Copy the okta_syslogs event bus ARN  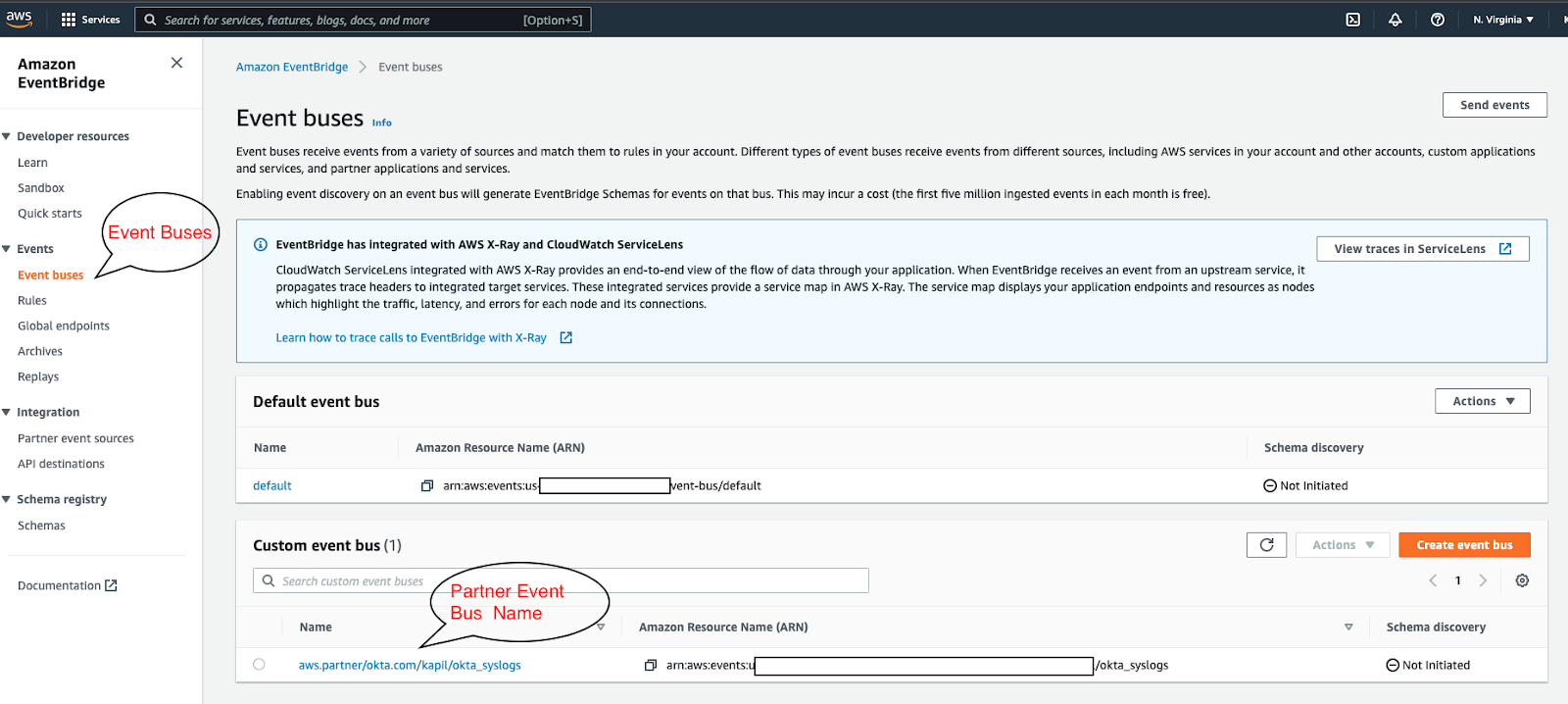pos(650,665)
